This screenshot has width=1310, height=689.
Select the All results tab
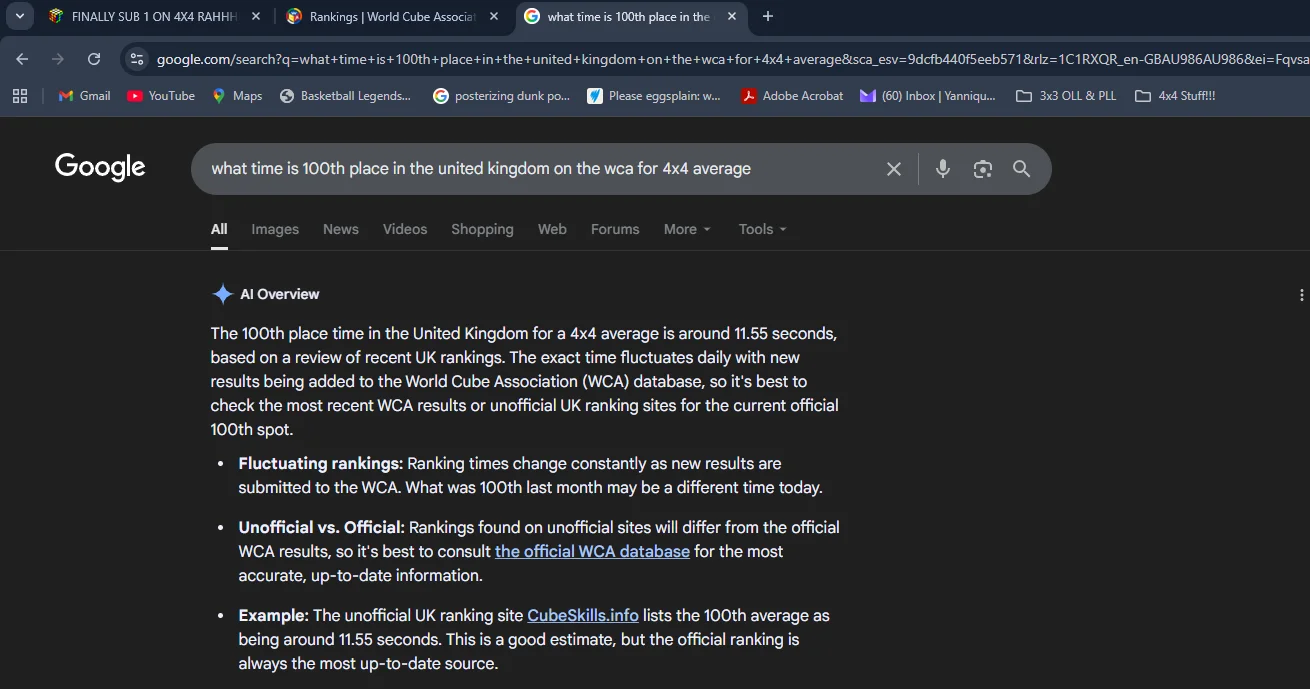pyautogui.click(x=219, y=229)
